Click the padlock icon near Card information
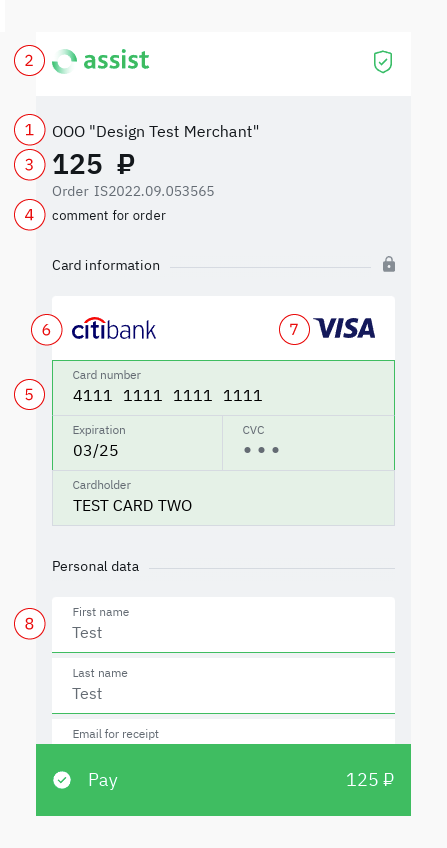This screenshot has width=447, height=848. [389, 264]
